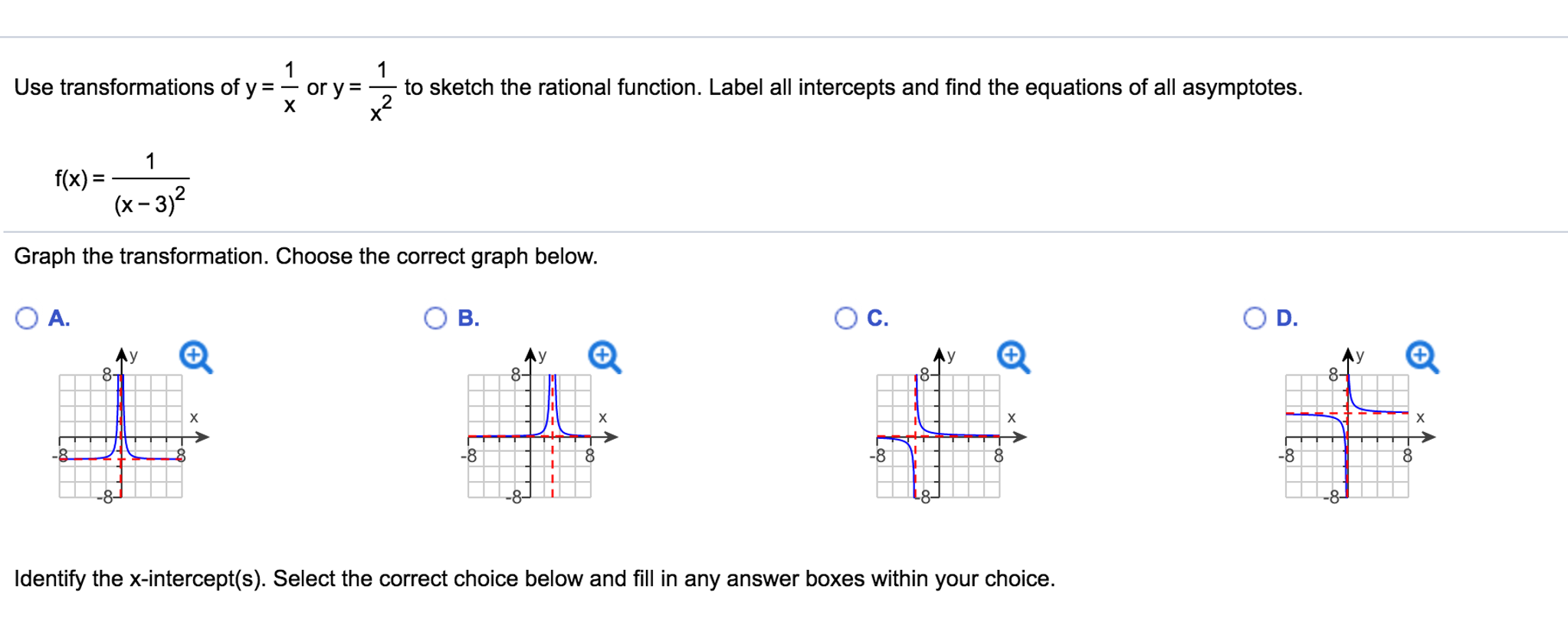Select answer choice B
This screenshot has width=1568, height=619.
[435, 316]
